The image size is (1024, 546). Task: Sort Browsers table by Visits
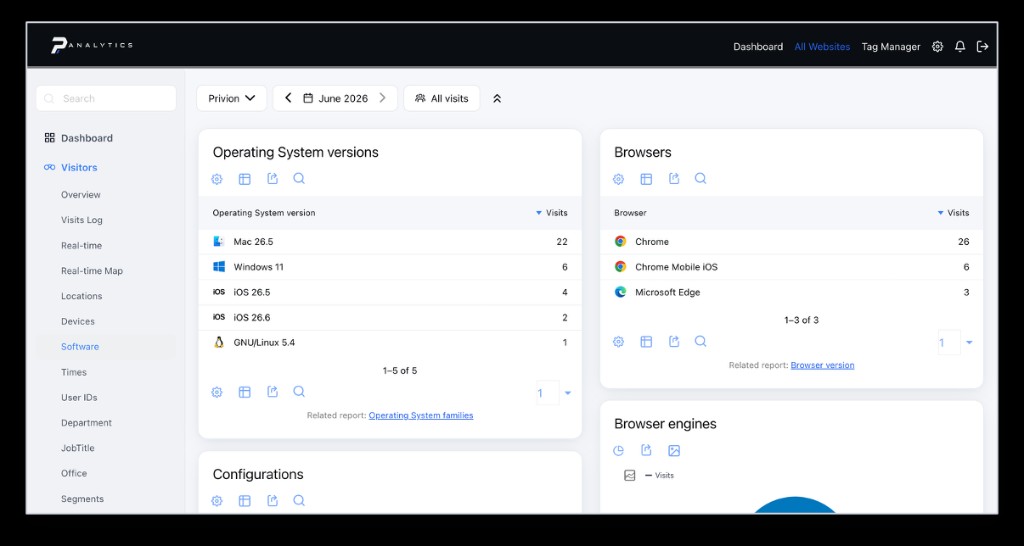[953, 213]
